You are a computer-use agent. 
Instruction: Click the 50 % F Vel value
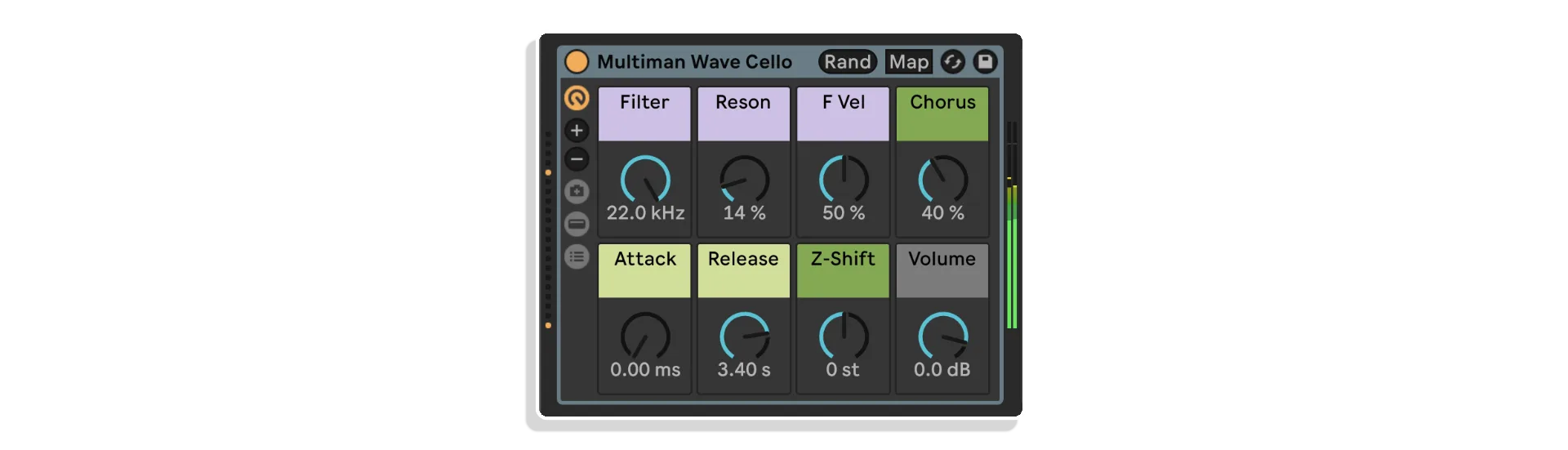coord(844,213)
